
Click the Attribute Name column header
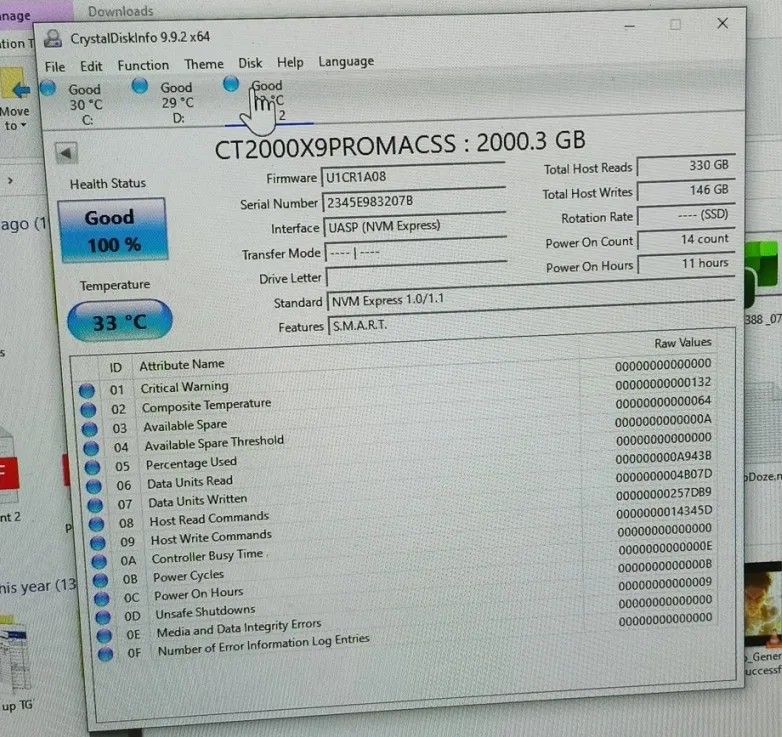pyautogui.click(x=182, y=365)
